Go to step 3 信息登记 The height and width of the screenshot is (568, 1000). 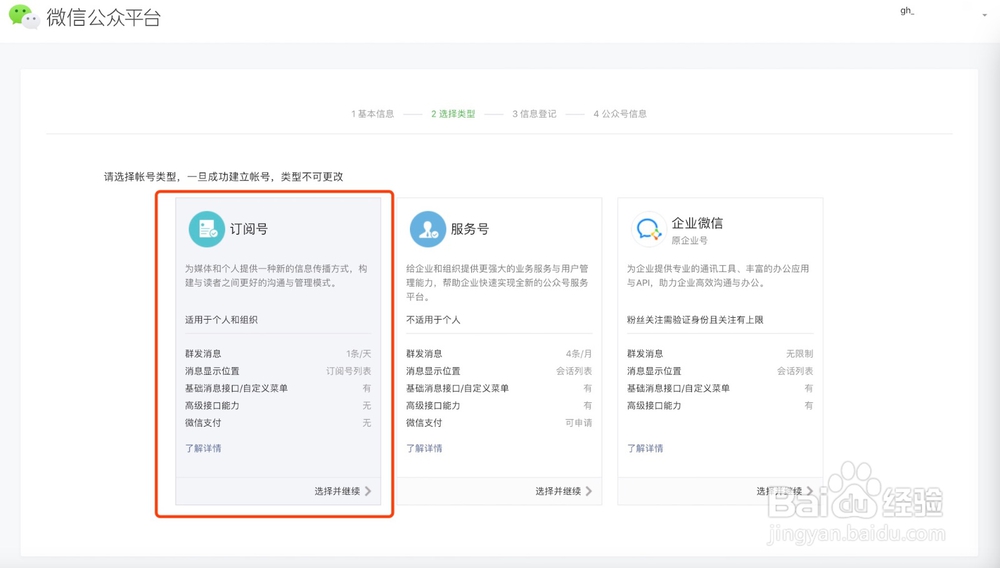point(534,114)
